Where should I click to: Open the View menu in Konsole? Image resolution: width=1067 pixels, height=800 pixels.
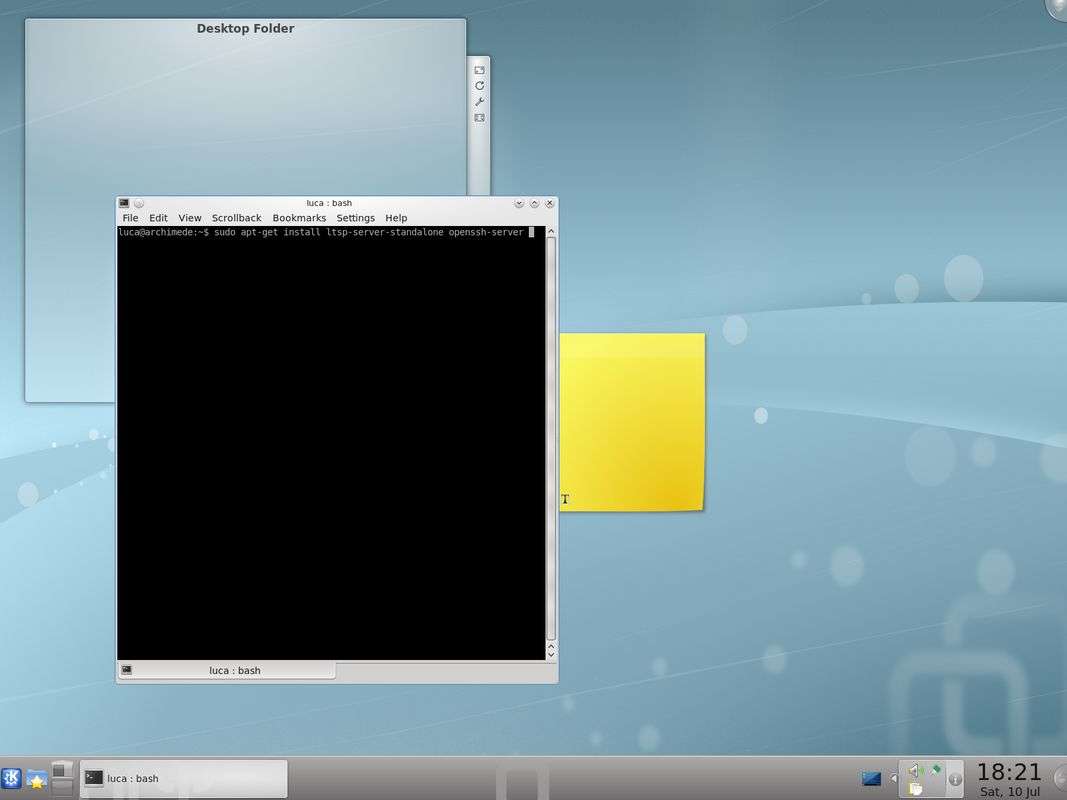pyautogui.click(x=190, y=218)
